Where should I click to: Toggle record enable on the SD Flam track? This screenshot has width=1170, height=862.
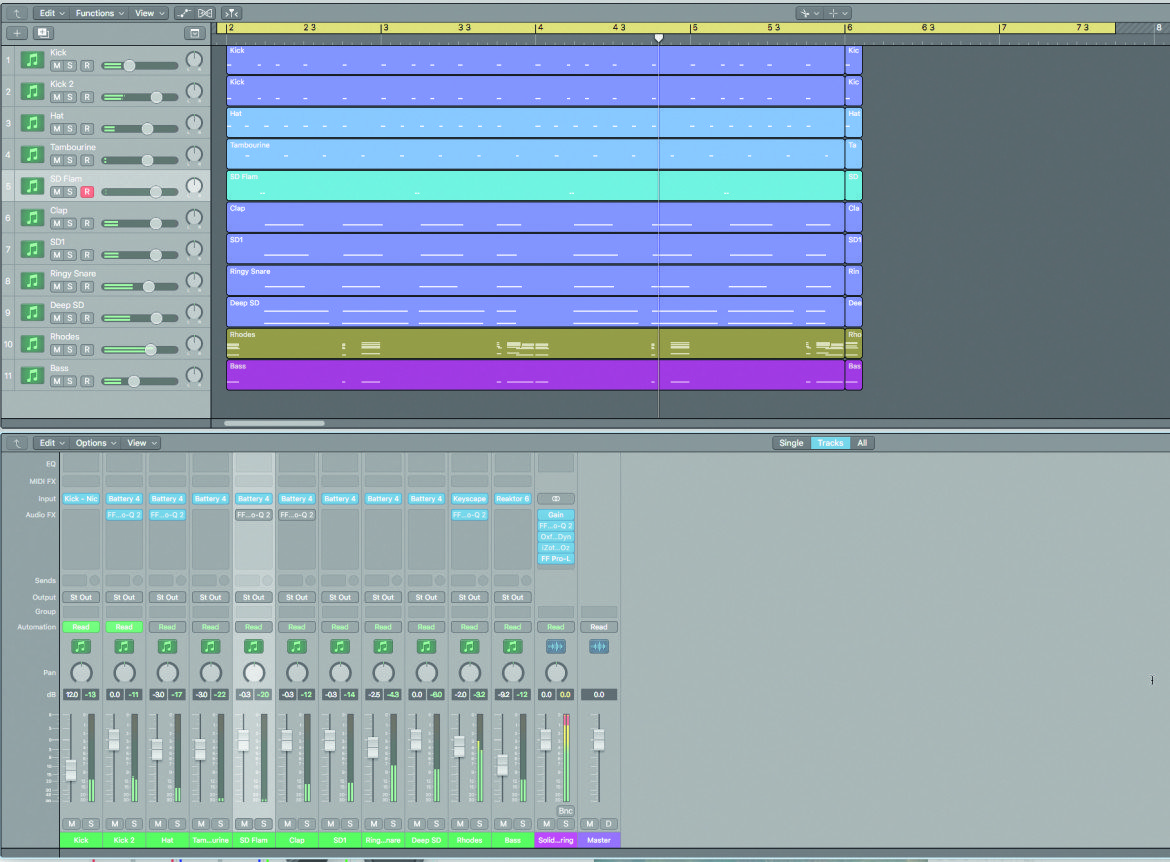coord(87,192)
